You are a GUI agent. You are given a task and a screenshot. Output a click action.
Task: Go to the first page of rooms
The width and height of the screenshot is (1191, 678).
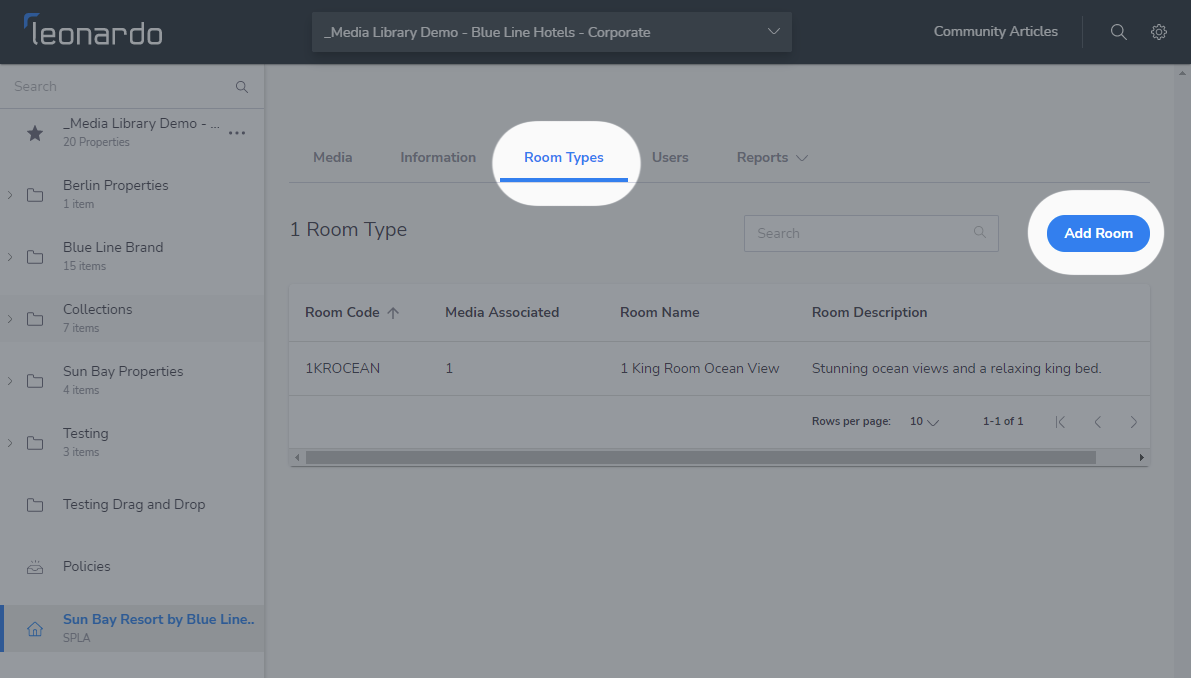point(1060,422)
